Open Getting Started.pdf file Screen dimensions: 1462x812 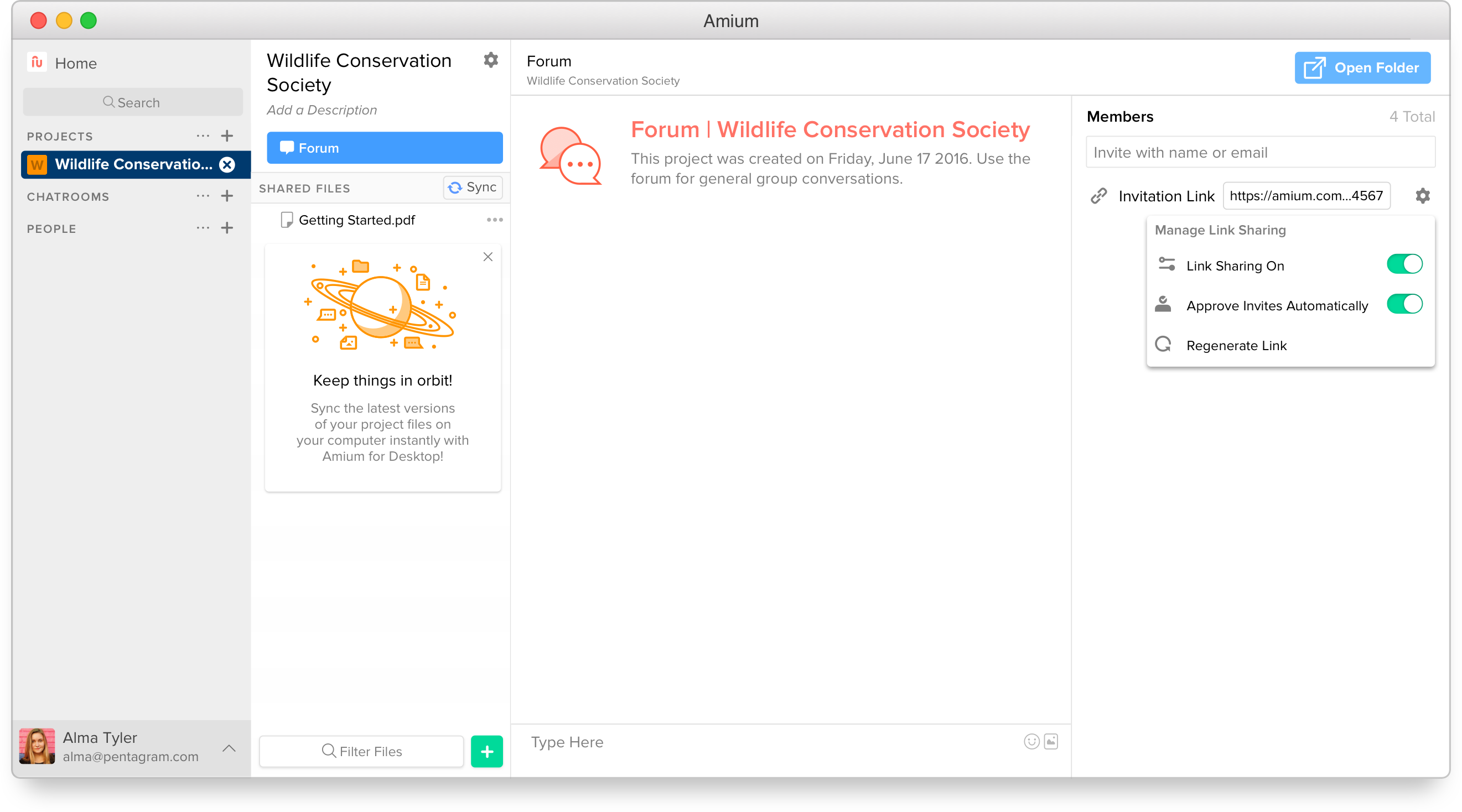356,220
